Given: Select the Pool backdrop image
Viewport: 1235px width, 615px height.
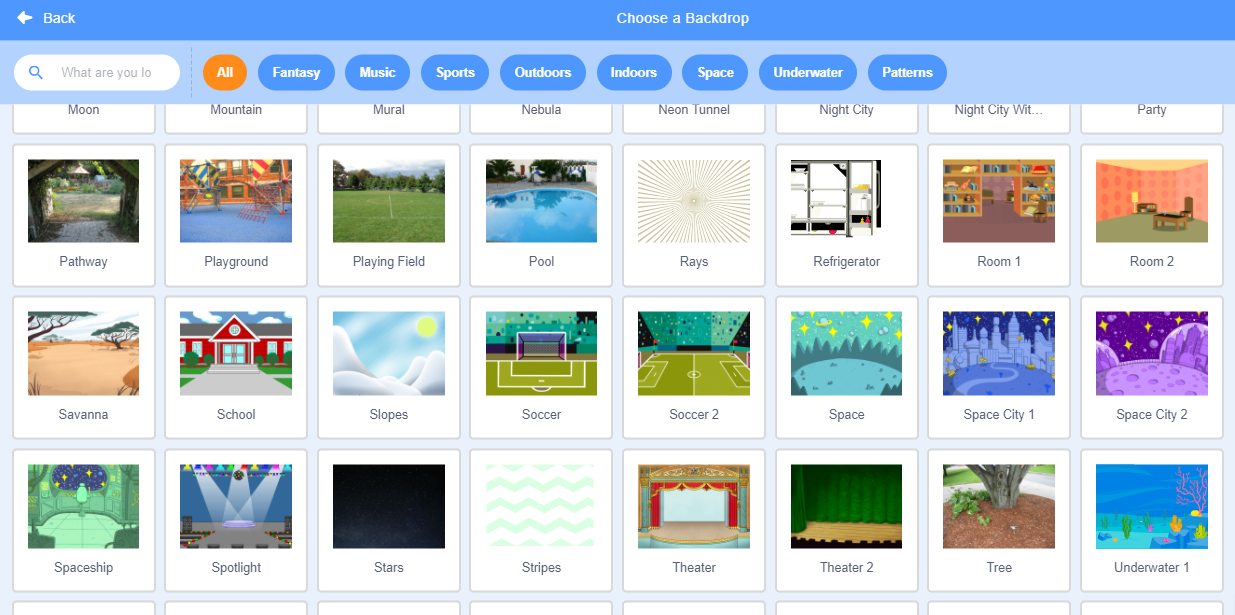Looking at the screenshot, I should pyautogui.click(x=541, y=201).
